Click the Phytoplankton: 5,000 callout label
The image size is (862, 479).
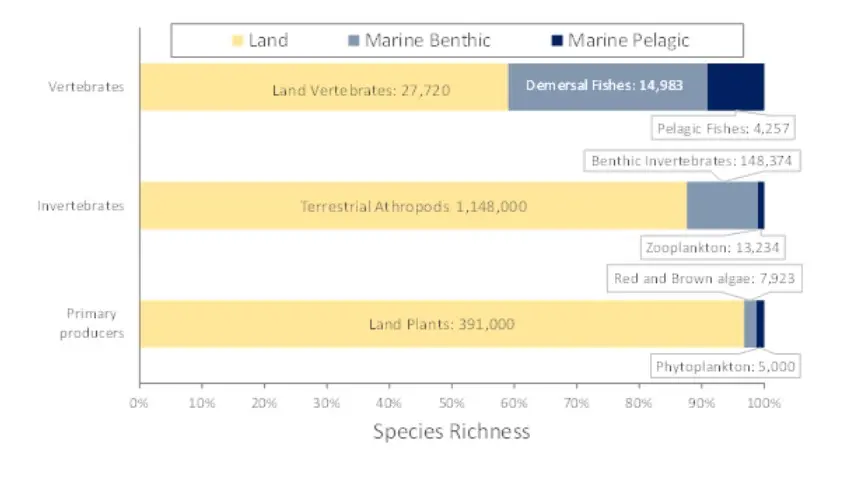[725, 367]
